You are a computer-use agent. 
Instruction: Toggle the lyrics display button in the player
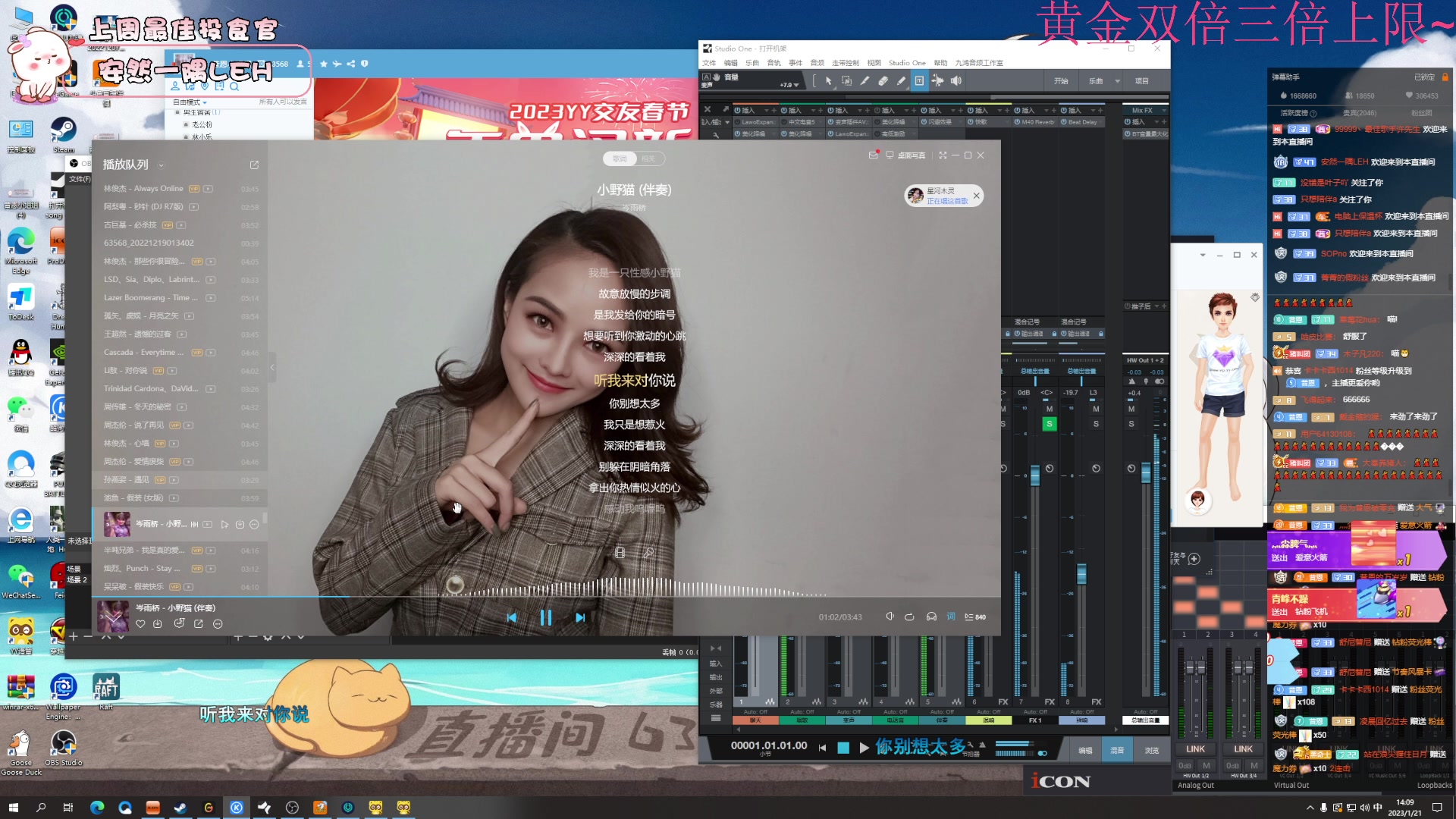coord(951,617)
